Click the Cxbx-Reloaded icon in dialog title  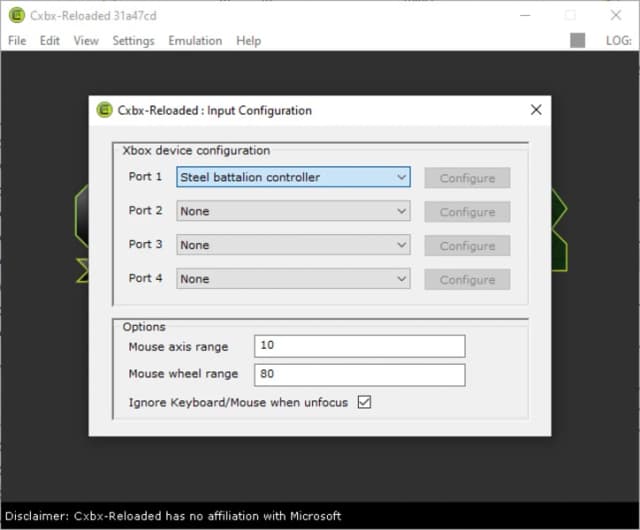tap(104, 110)
